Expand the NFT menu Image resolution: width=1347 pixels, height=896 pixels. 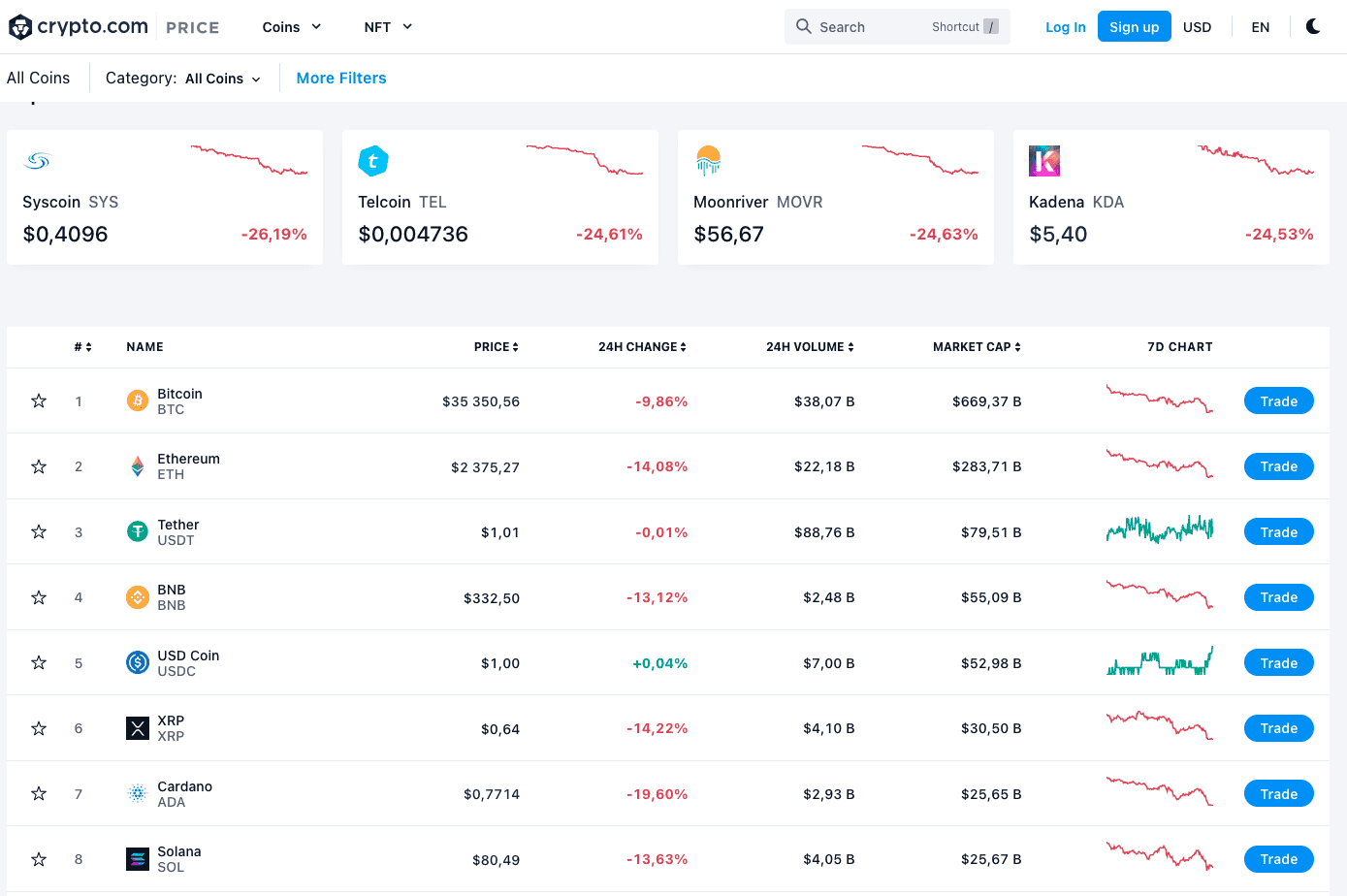[x=388, y=27]
